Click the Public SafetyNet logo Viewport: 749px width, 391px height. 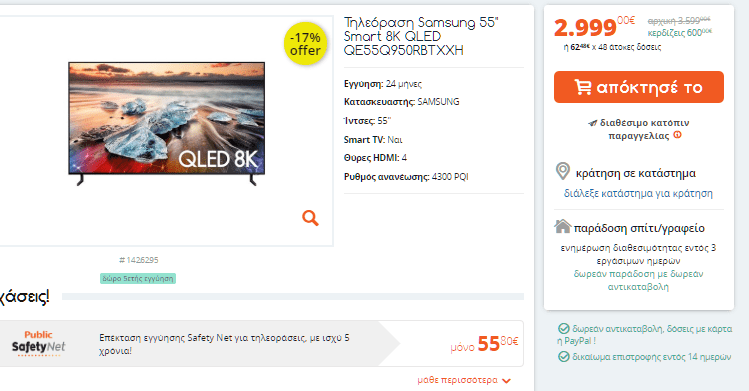point(38,342)
